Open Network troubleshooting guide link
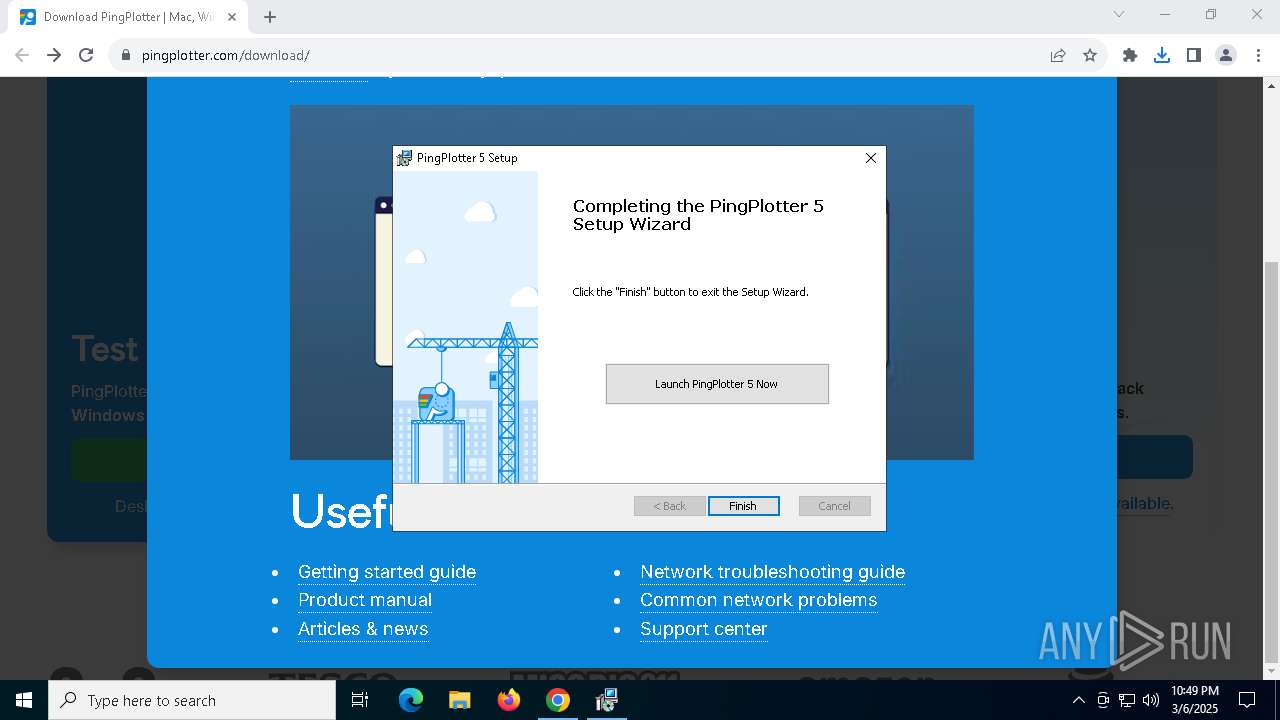 point(772,572)
